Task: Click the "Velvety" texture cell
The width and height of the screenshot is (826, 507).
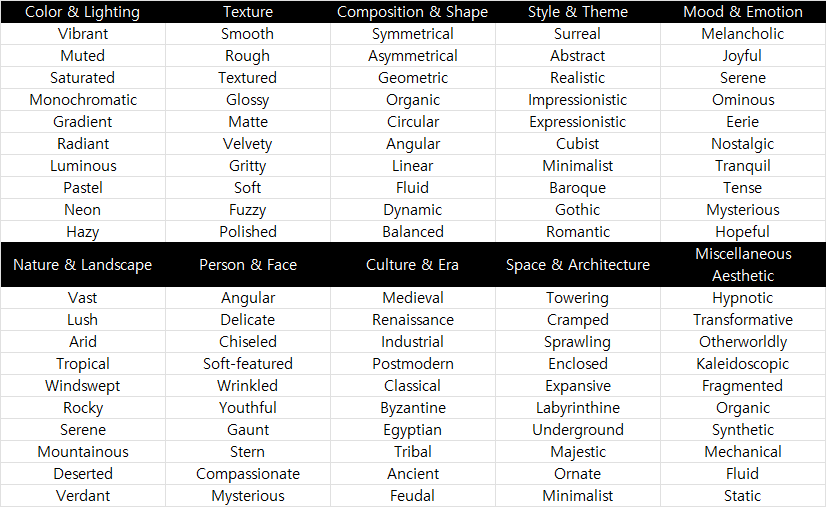Action: (248, 144)
